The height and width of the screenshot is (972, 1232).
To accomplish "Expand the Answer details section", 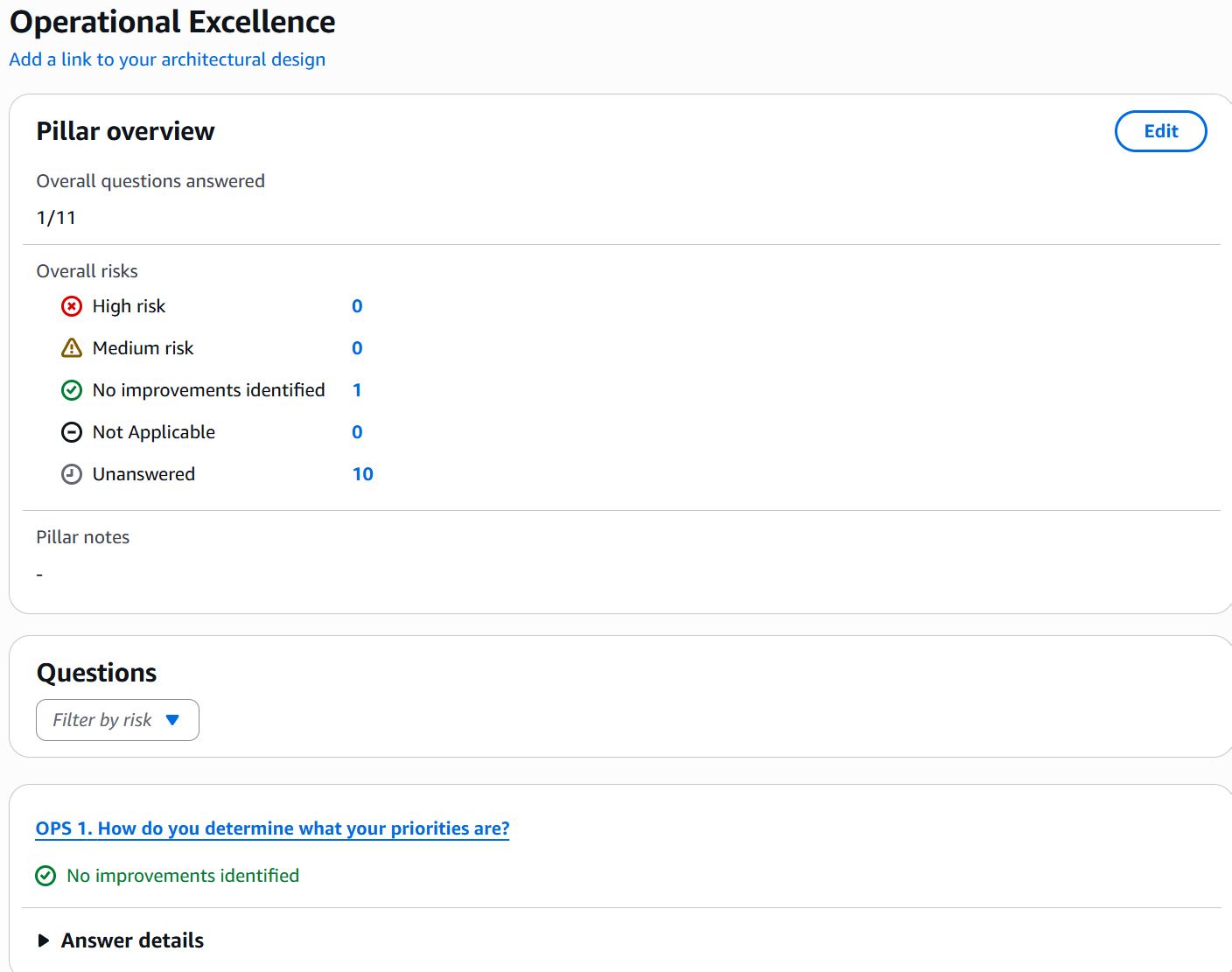I will (x=121, y=941).
